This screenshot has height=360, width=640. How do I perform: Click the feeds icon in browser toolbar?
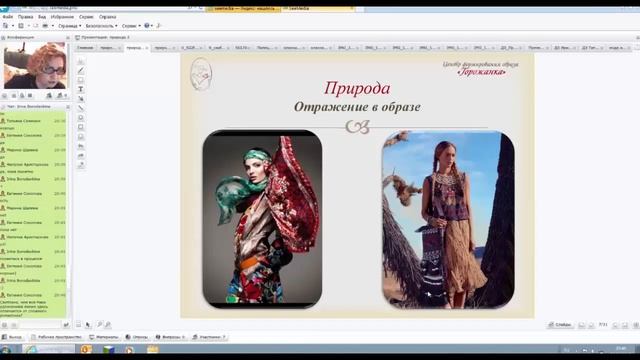[x=21, y=26]
